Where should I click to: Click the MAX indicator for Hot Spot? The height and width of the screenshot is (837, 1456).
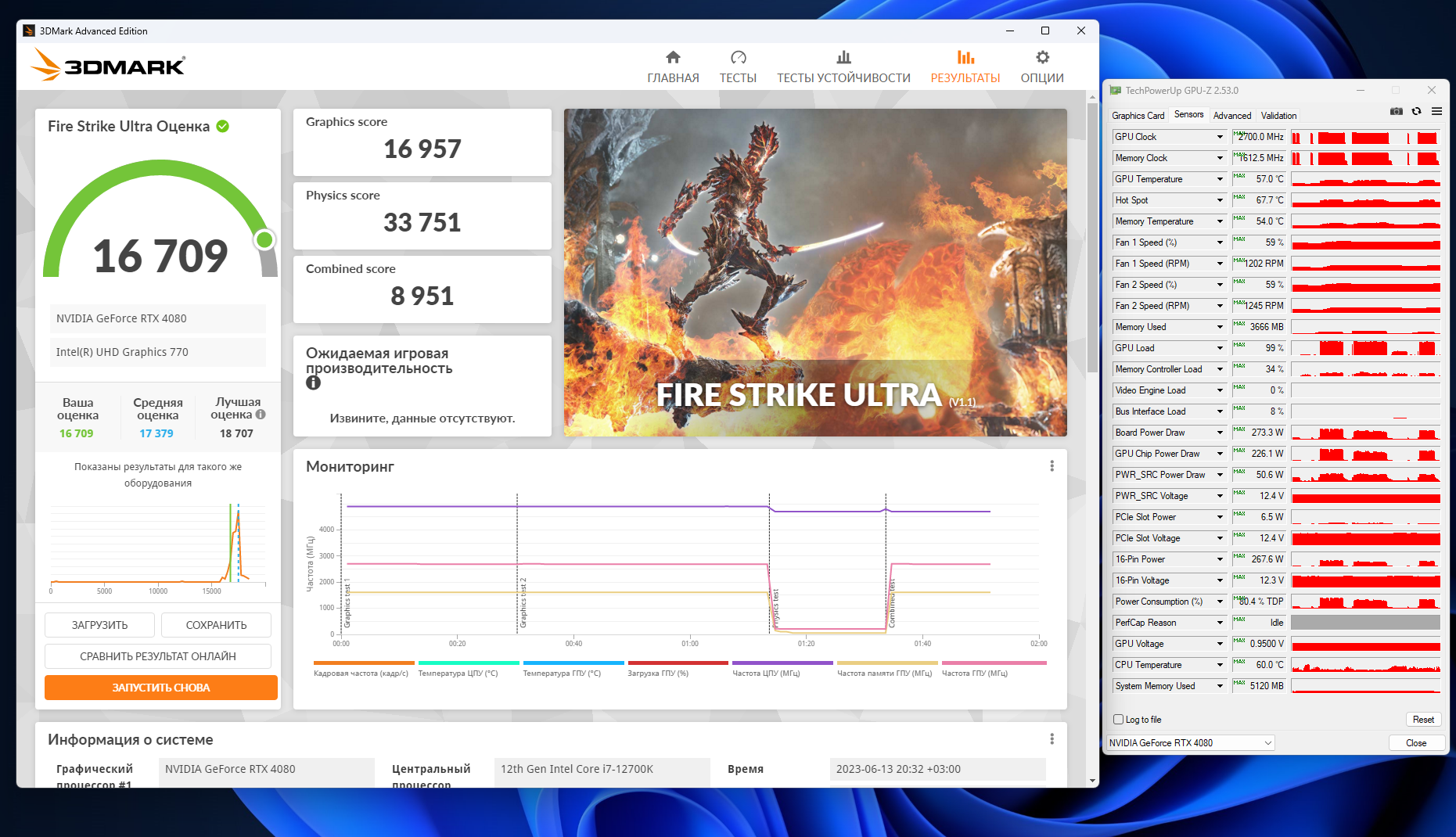point(1239,197)
